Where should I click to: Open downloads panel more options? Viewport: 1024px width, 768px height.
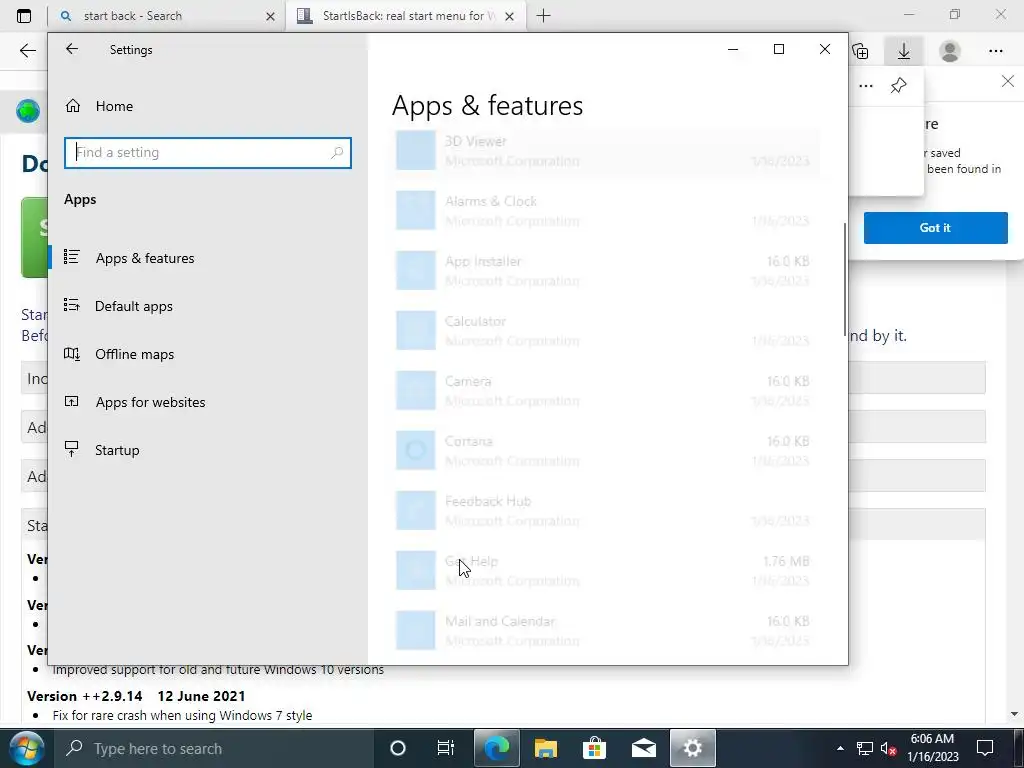coord(866,86)
